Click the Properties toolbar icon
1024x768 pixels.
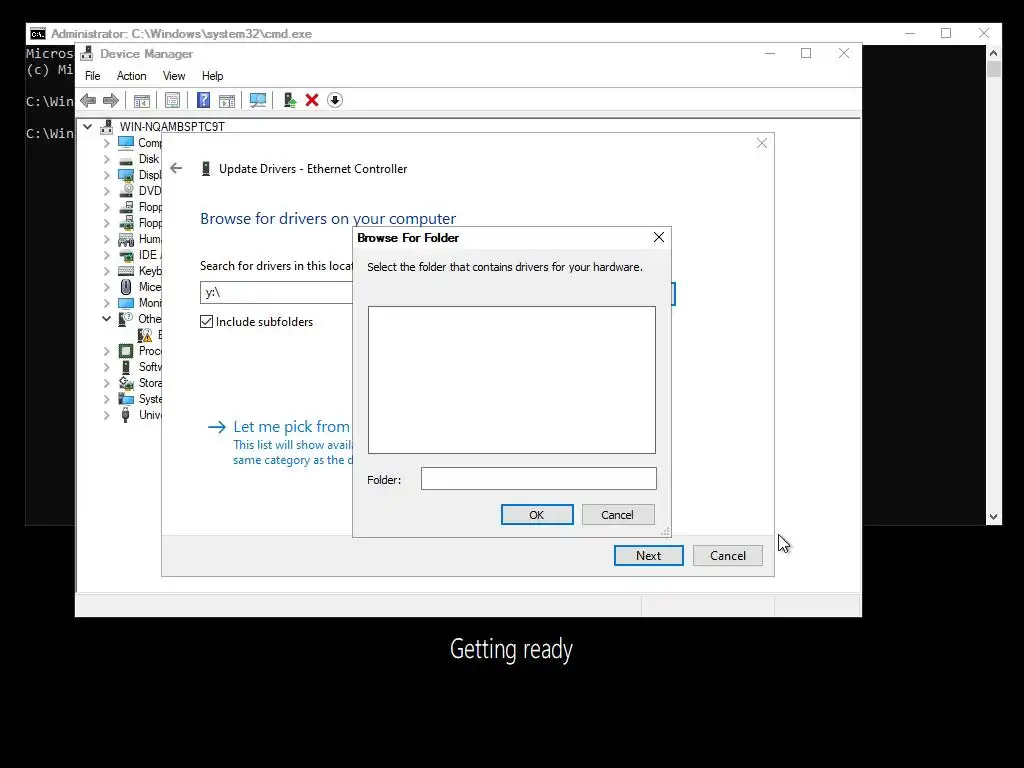pyautogui.click(x=172, y=101)
